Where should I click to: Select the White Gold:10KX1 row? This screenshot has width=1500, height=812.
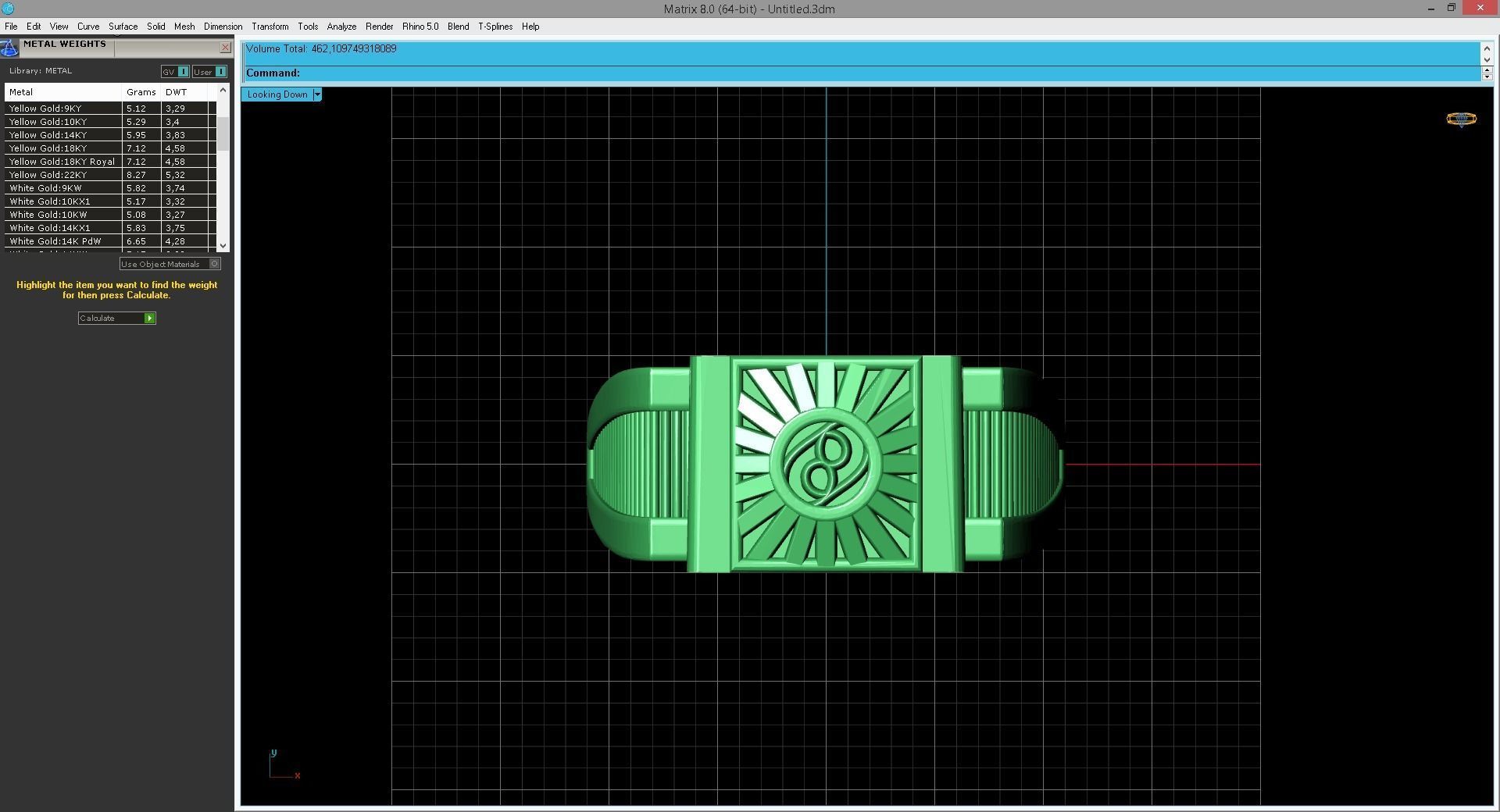click(x=110, y=201)
